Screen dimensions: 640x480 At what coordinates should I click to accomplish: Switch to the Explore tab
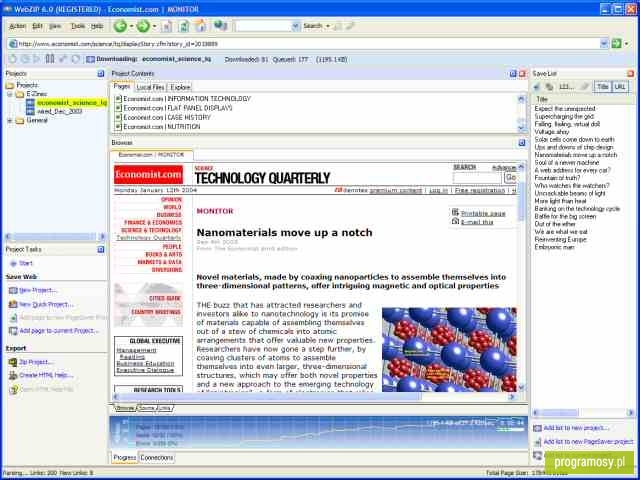180,87
